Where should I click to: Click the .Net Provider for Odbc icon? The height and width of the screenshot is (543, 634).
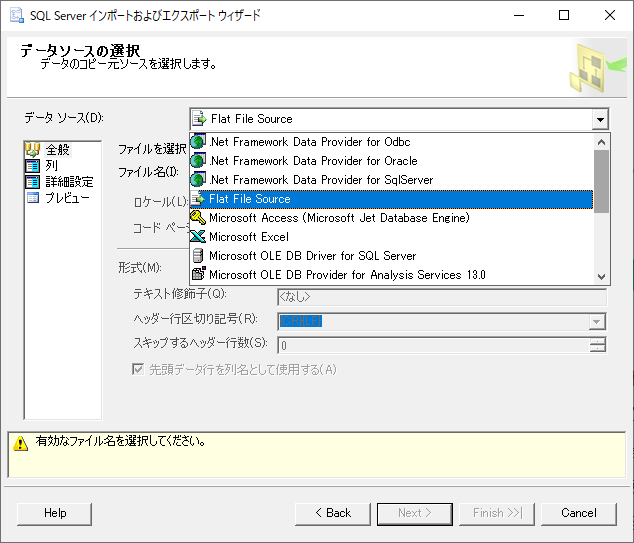(x=198, y=142)
